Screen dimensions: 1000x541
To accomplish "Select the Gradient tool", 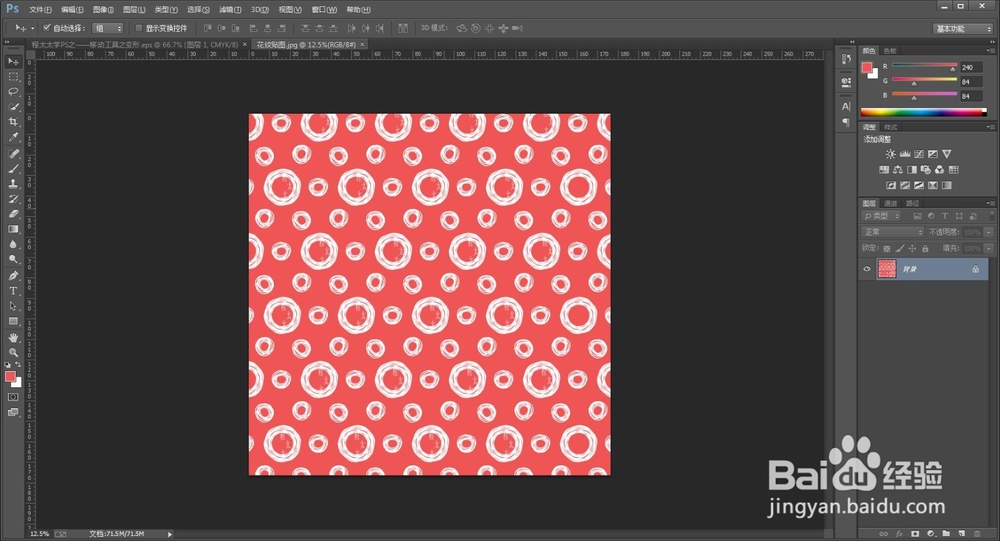I will coord(13,229).
